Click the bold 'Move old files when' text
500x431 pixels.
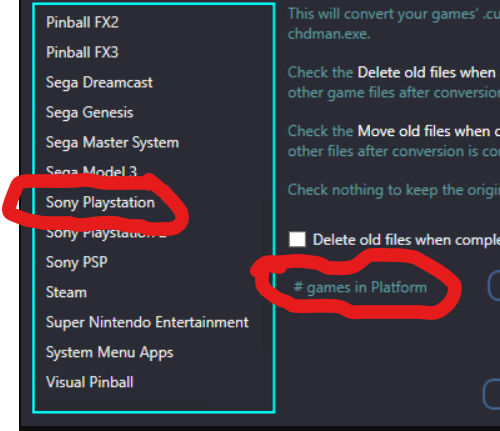[424, 131]
